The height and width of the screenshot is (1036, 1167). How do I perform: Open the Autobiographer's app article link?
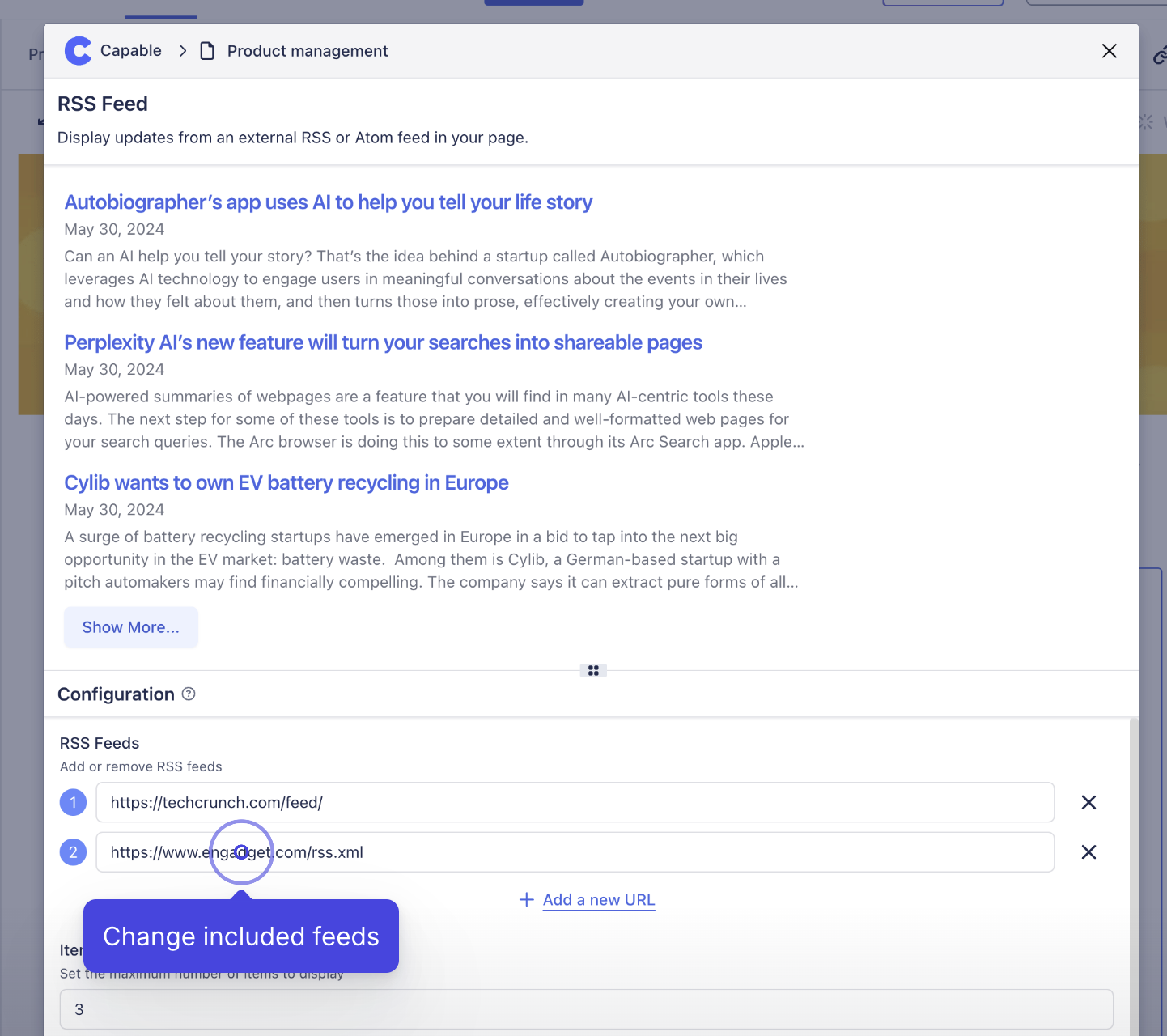click(x=328, y=202)
